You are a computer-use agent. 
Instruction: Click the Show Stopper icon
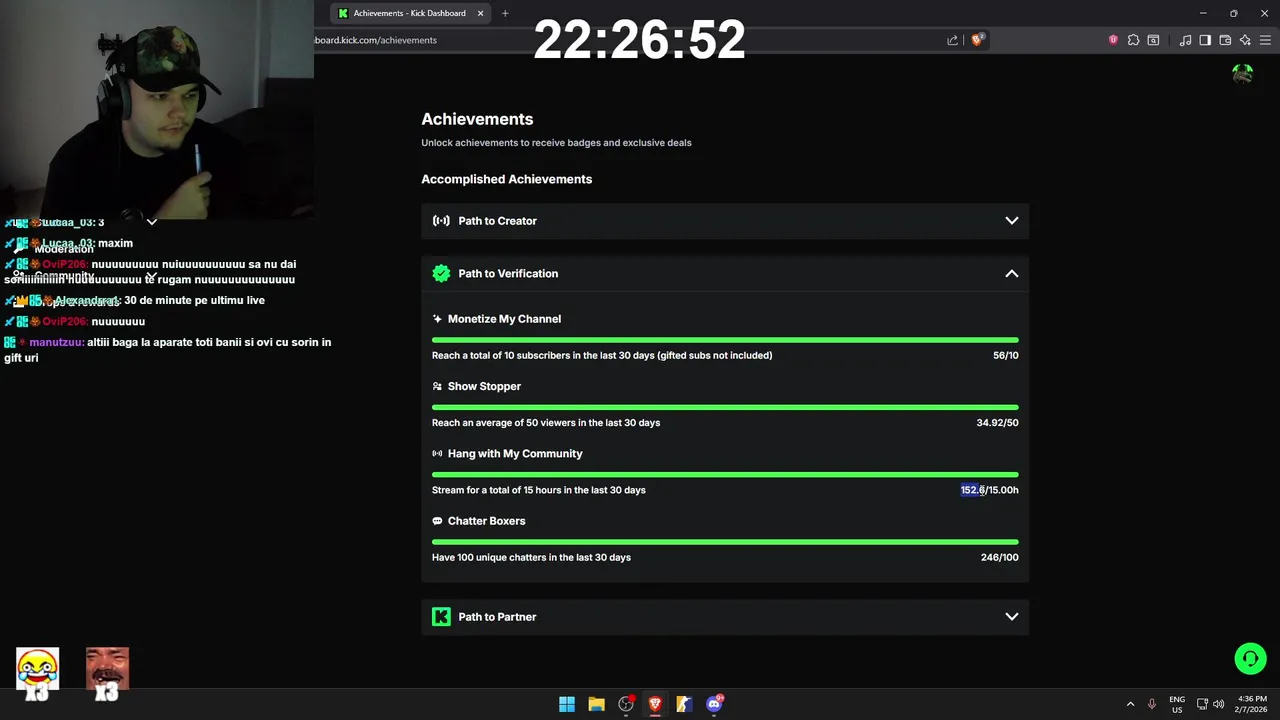click(x=437, y=386)
